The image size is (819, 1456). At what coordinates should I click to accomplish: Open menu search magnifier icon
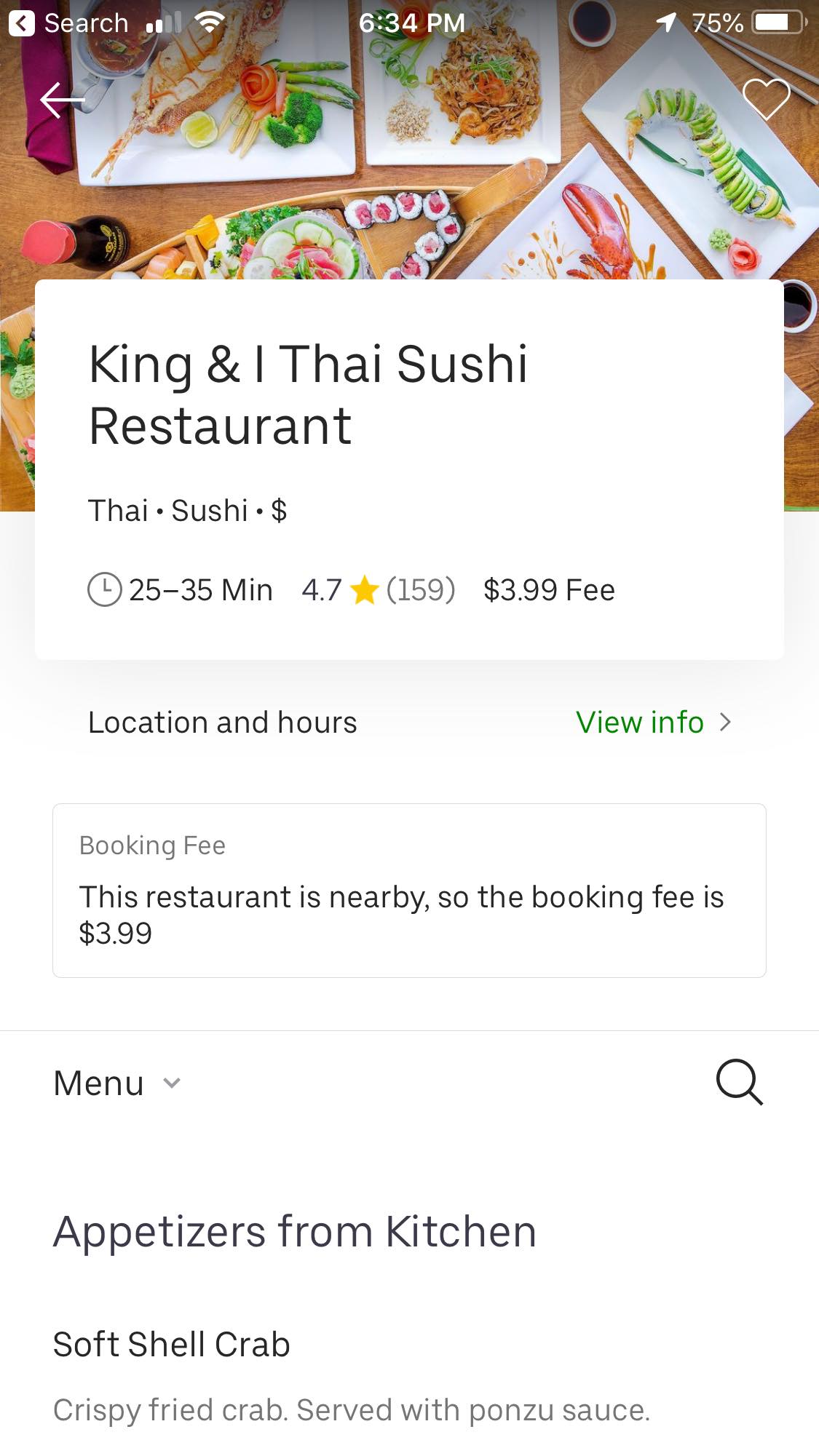[x=739, y=1082]
